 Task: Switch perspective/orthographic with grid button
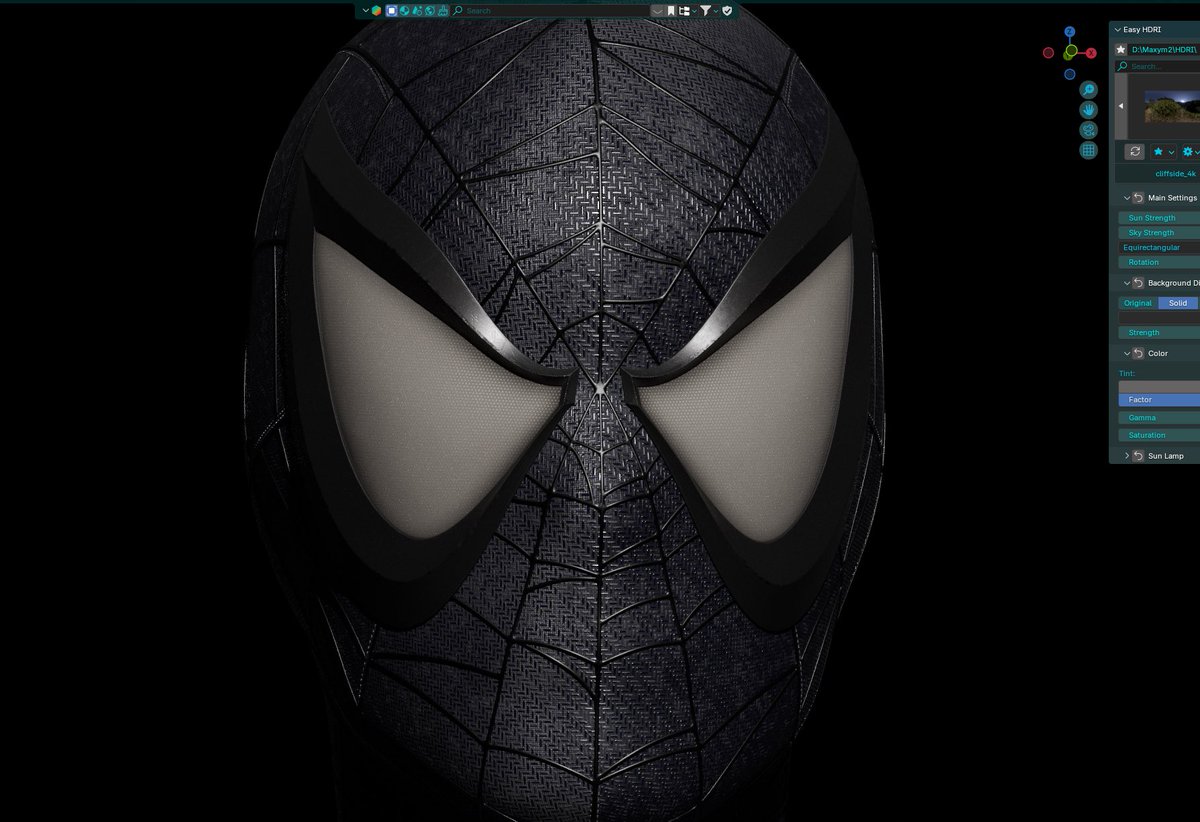[1088, 150]
